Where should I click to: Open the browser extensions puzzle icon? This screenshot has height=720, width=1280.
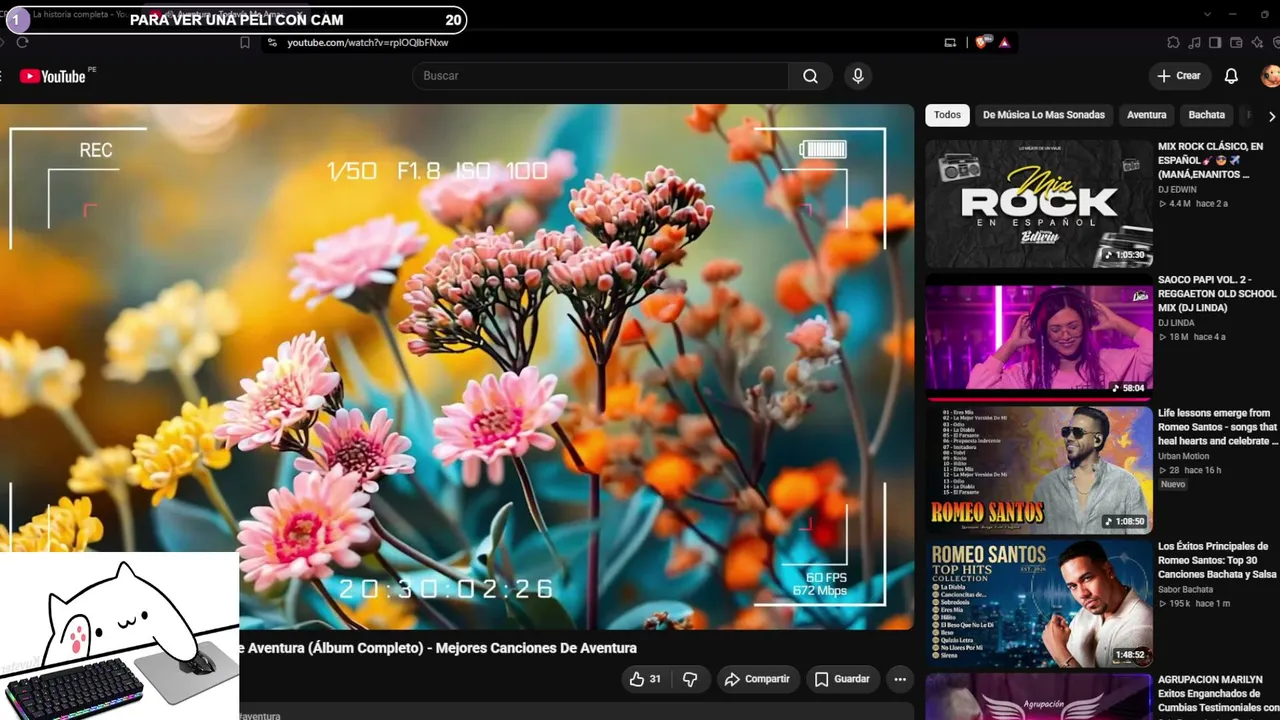pos(1173,42)
